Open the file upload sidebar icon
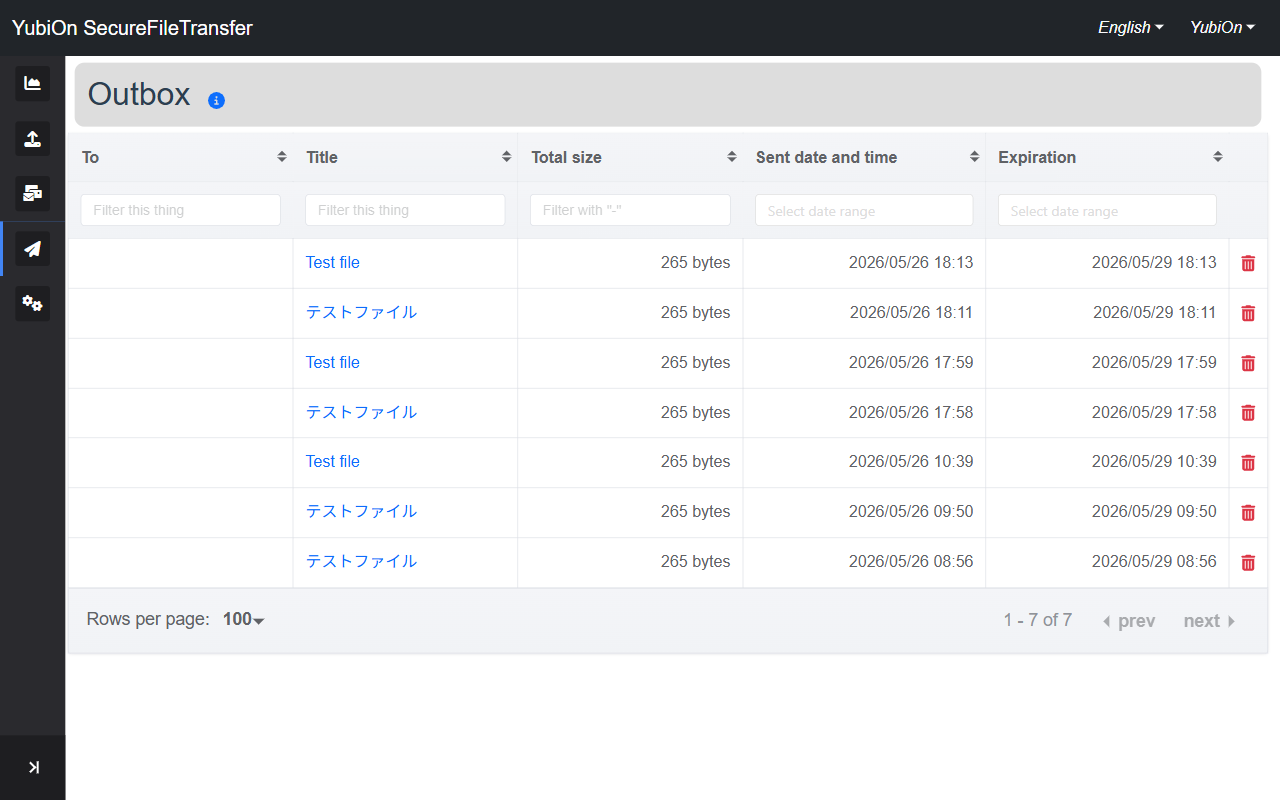Viewport: 1280px width, 800px height. click(32, 138)
